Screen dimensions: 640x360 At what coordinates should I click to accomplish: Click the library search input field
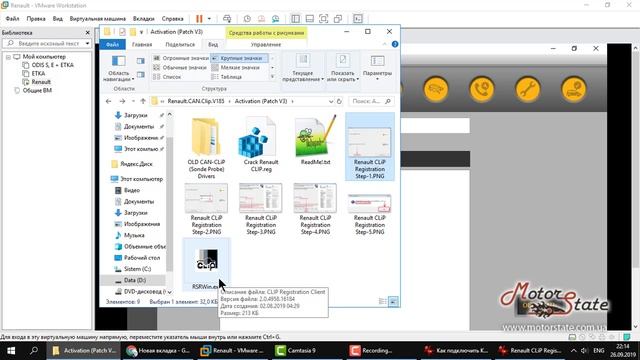(46, 43)
